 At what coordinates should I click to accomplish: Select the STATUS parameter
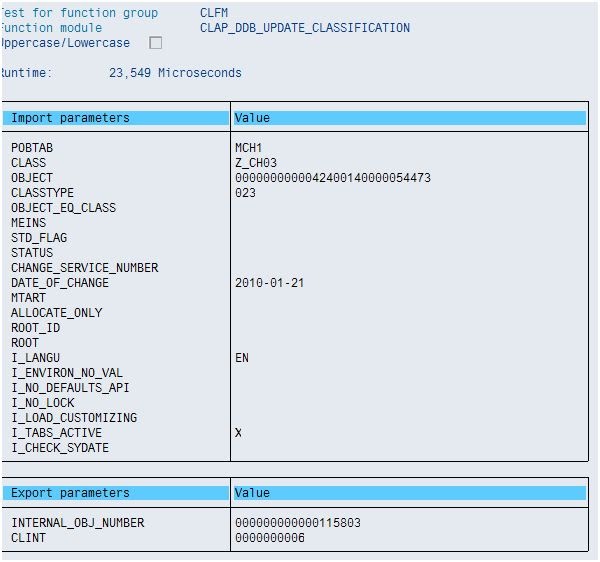32,253
